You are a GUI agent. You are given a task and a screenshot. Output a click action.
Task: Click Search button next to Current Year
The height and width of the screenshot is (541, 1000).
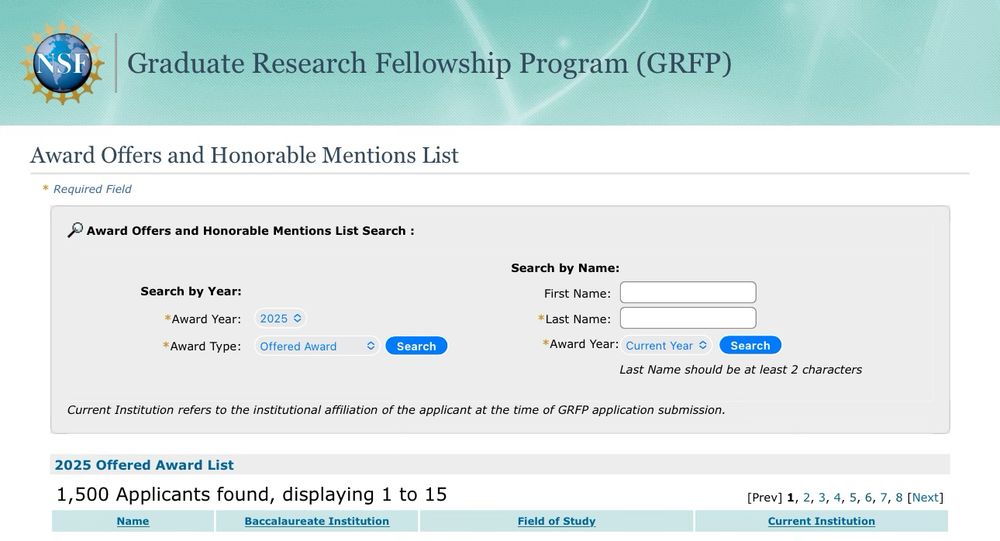[750, 345]
